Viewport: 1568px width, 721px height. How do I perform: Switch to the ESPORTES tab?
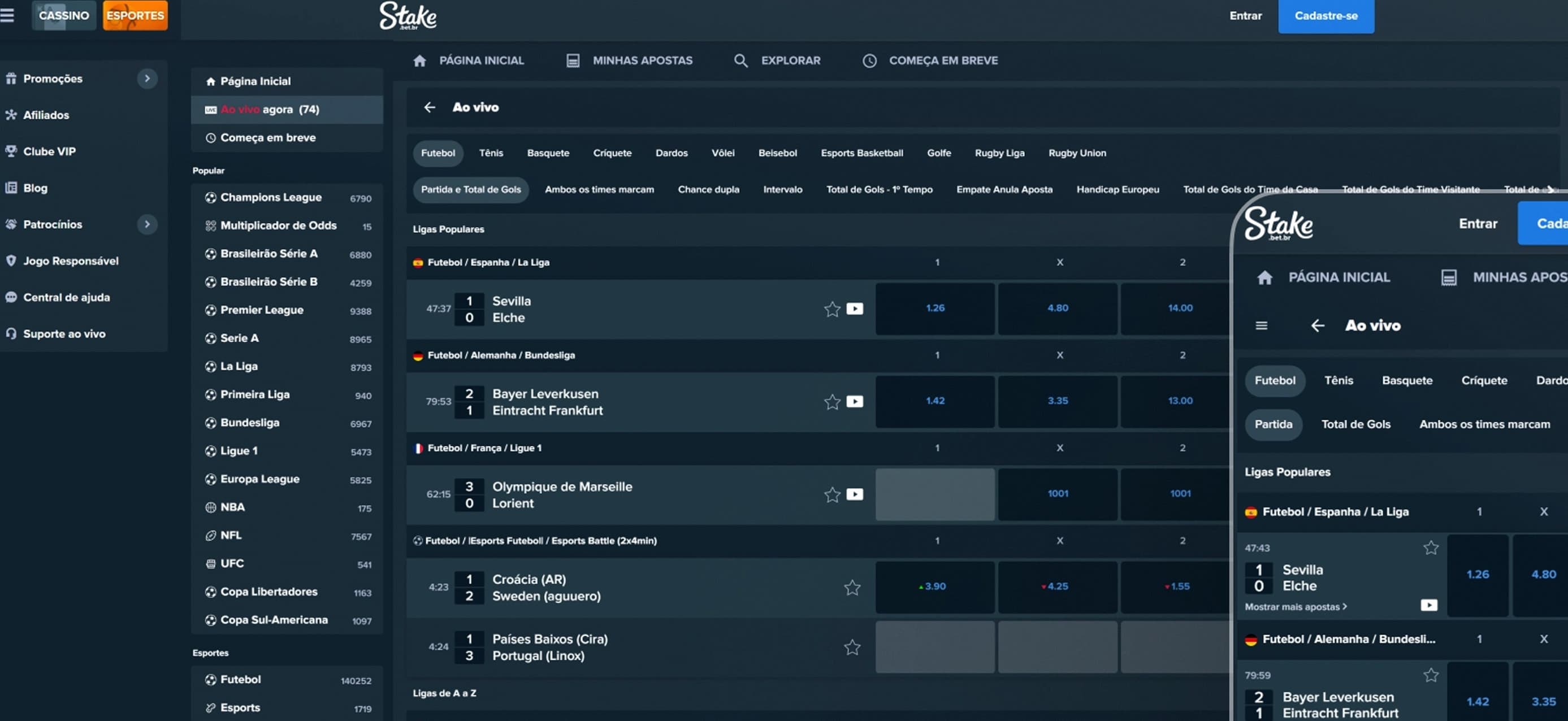pyautogui.click(x=135, y=16)
